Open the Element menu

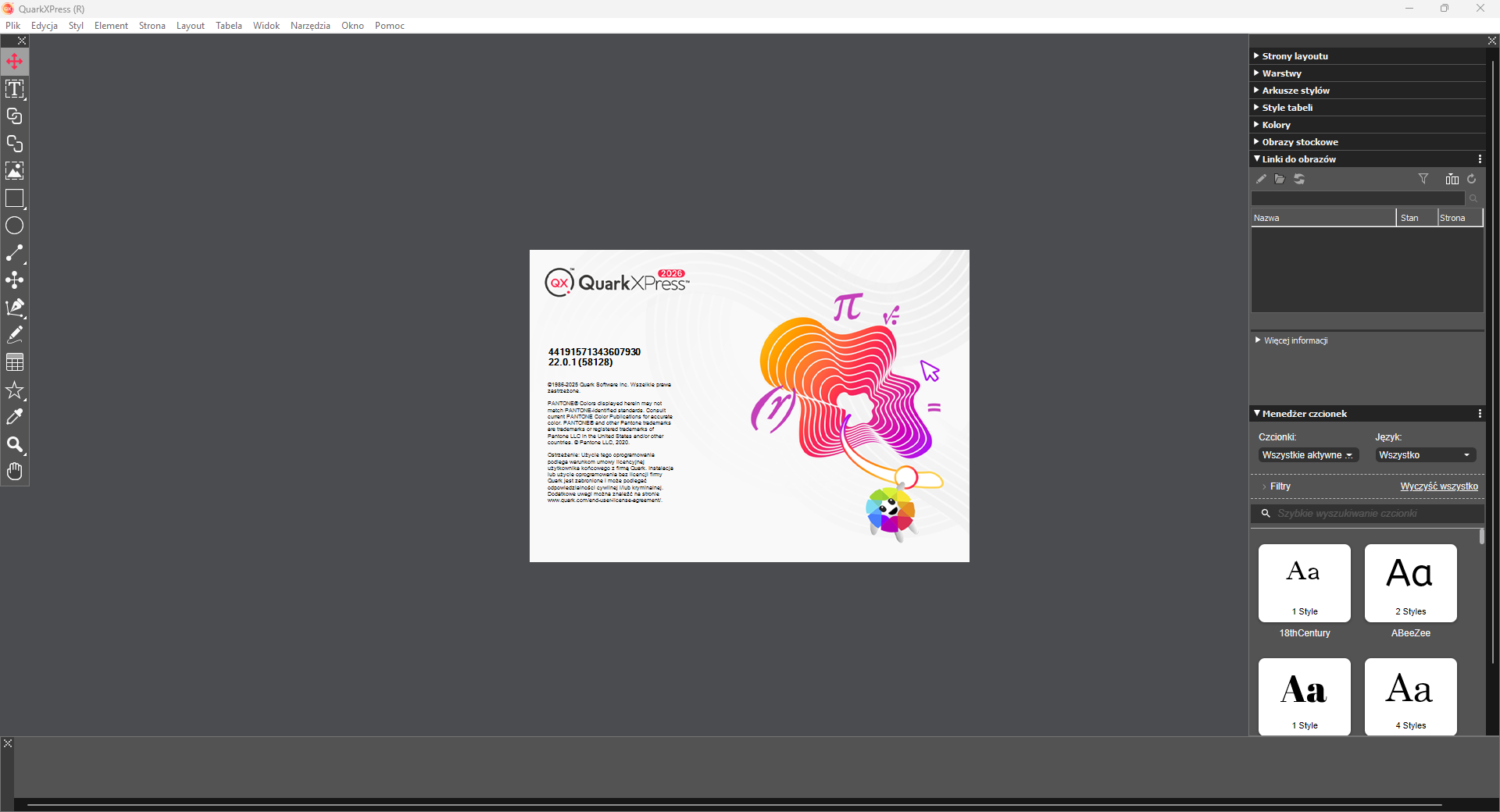111,26
